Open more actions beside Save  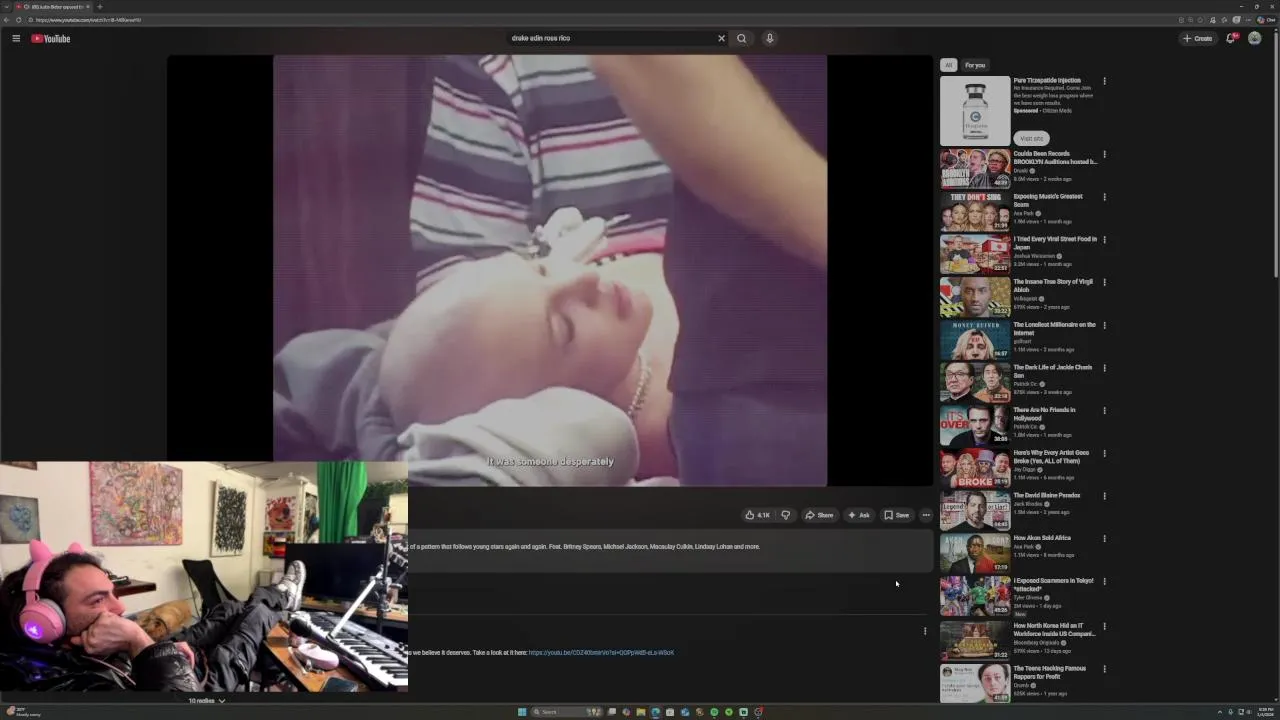[x=926, y=515]
